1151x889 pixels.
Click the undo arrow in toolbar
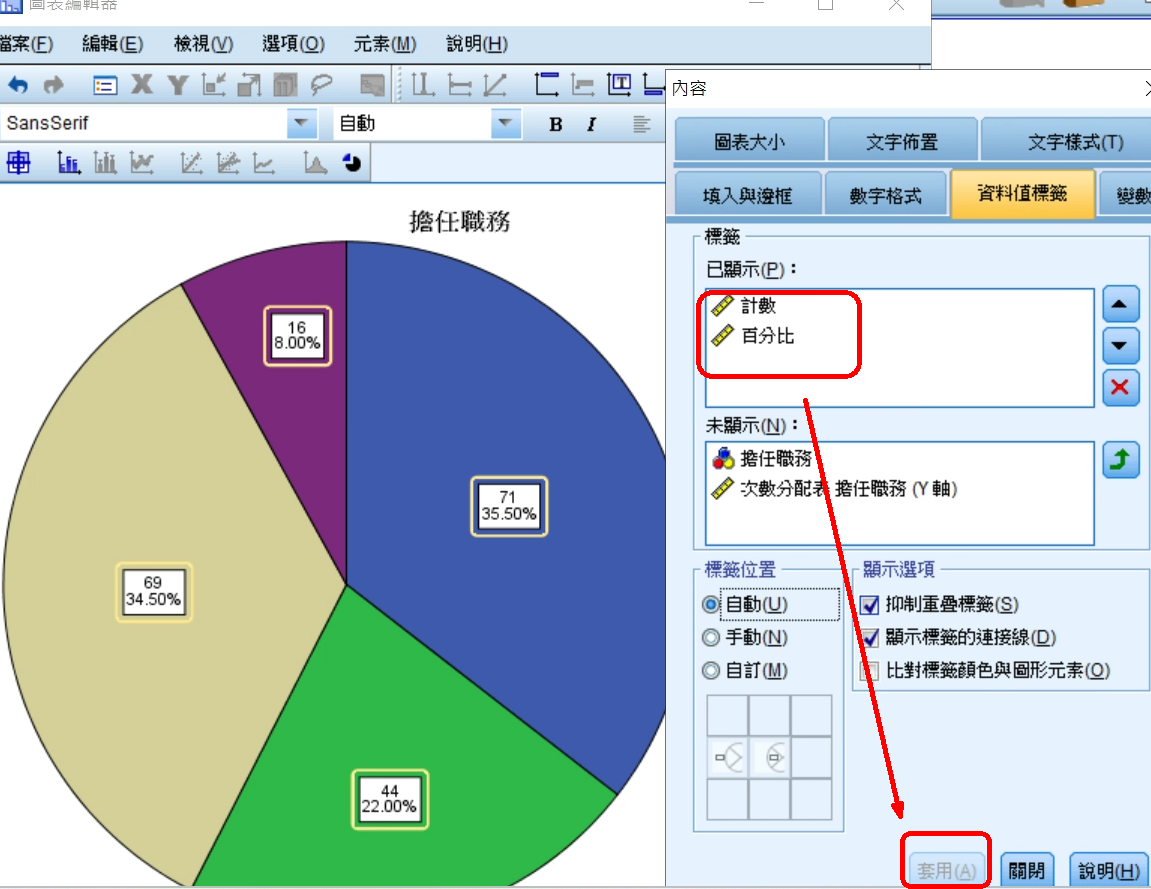point(18,85)
